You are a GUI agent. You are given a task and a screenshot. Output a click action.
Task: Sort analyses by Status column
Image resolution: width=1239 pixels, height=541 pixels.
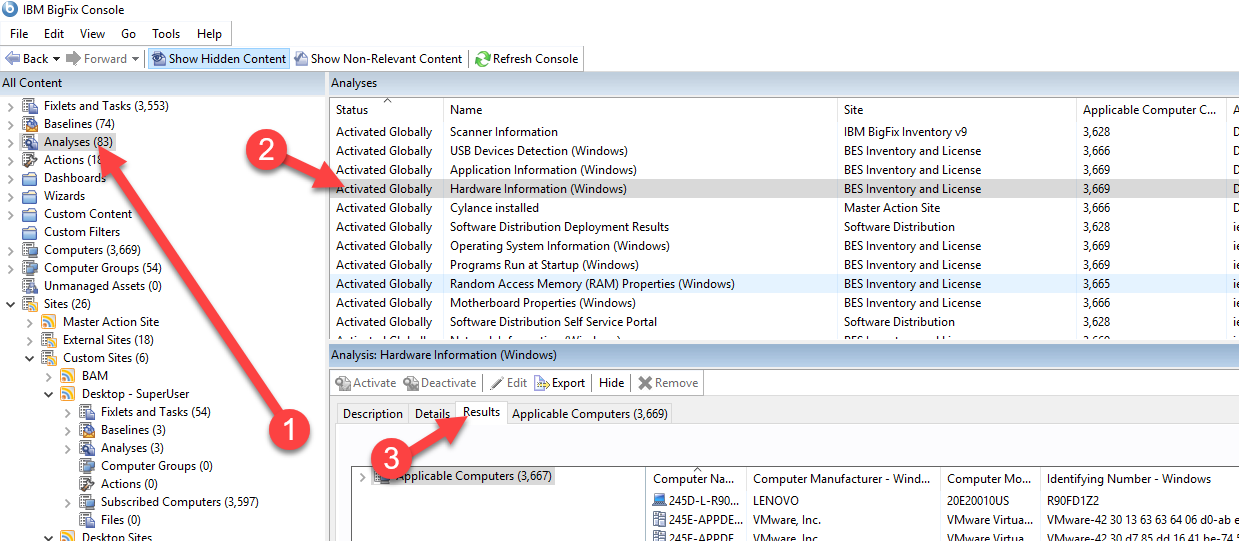tap(386, 110)
